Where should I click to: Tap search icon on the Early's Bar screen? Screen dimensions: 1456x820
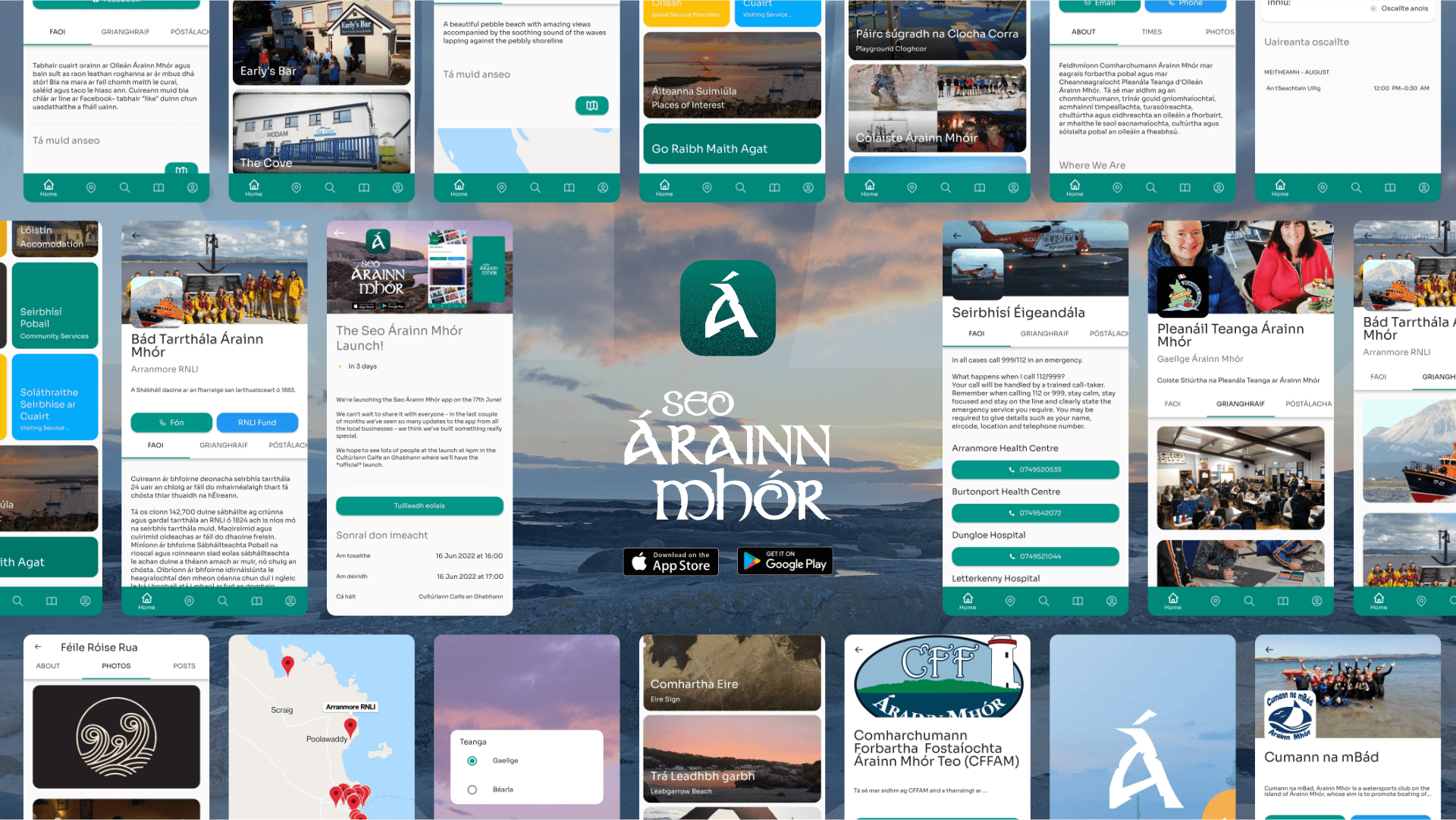(330, 187)
